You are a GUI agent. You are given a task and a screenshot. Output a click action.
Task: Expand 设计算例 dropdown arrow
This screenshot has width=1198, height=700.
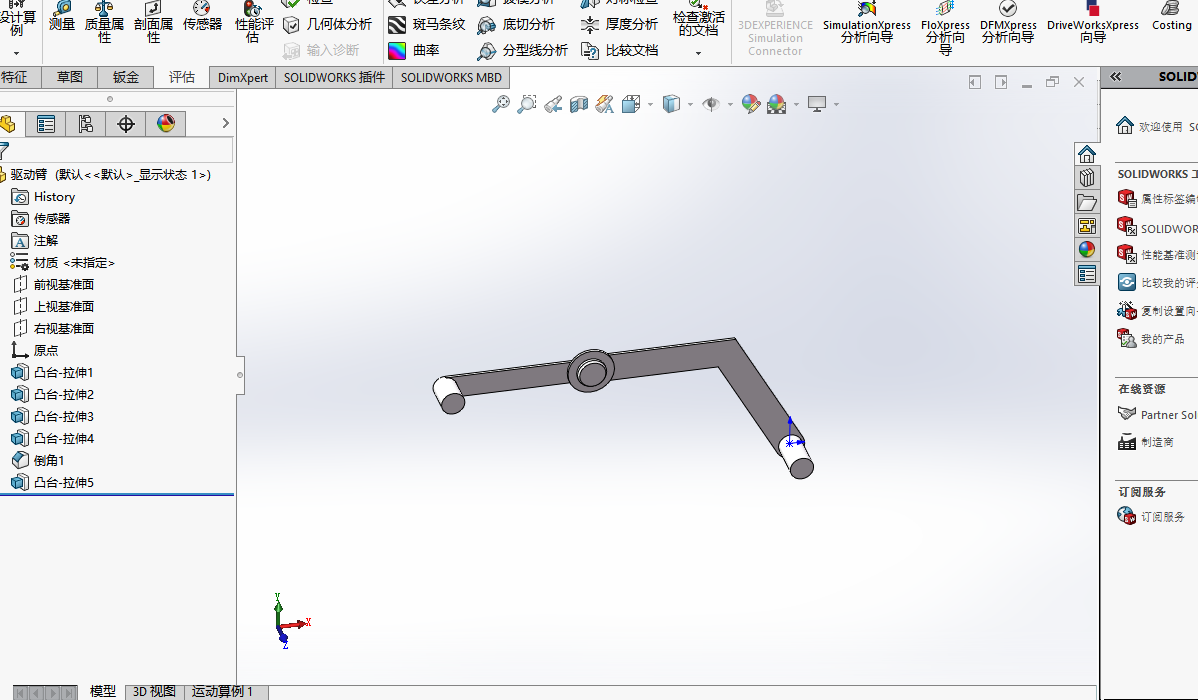coord(16,53)
